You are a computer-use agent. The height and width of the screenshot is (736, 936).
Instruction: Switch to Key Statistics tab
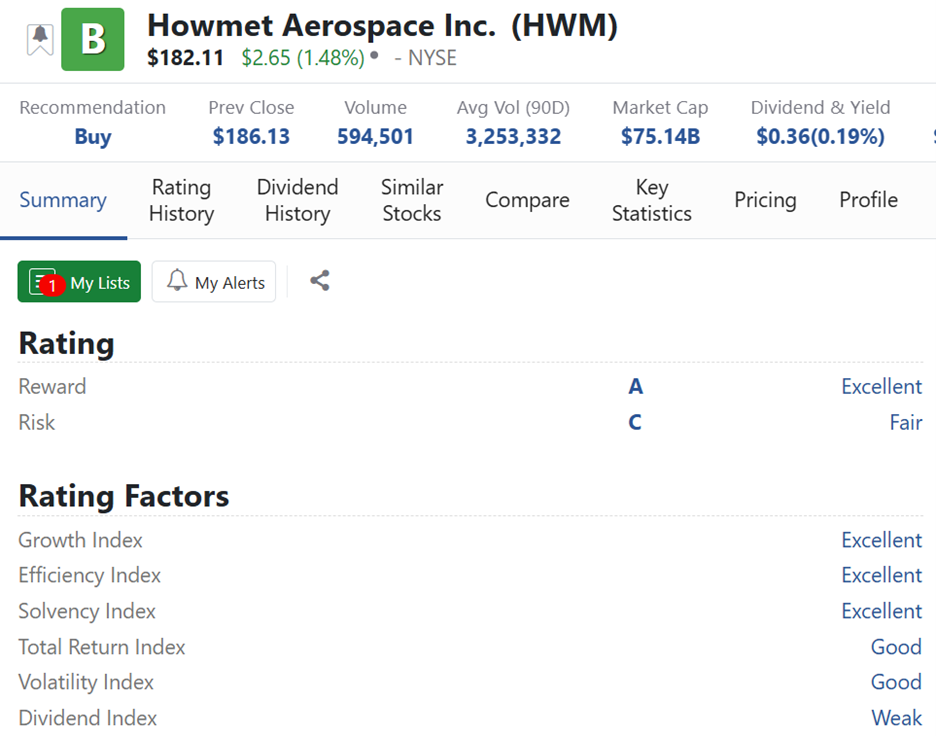652,200
